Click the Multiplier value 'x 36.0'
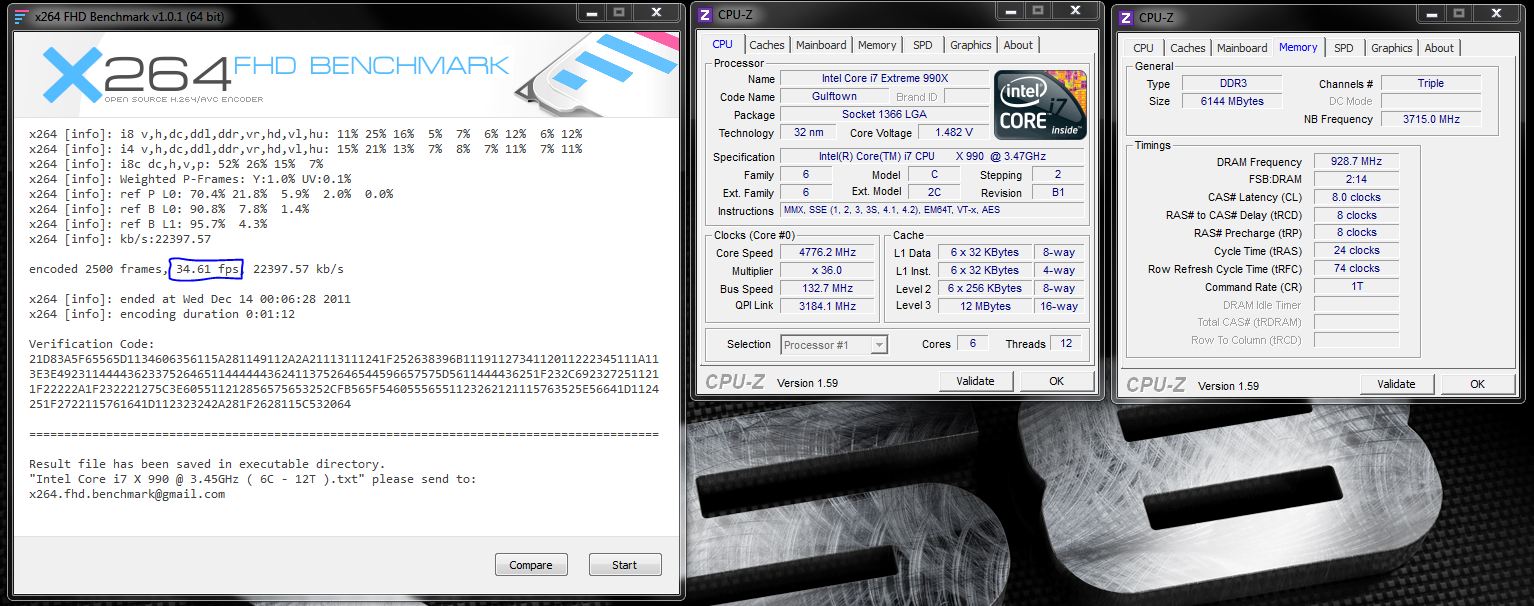This screenshot has height=606, width=1534. (828, 271)
